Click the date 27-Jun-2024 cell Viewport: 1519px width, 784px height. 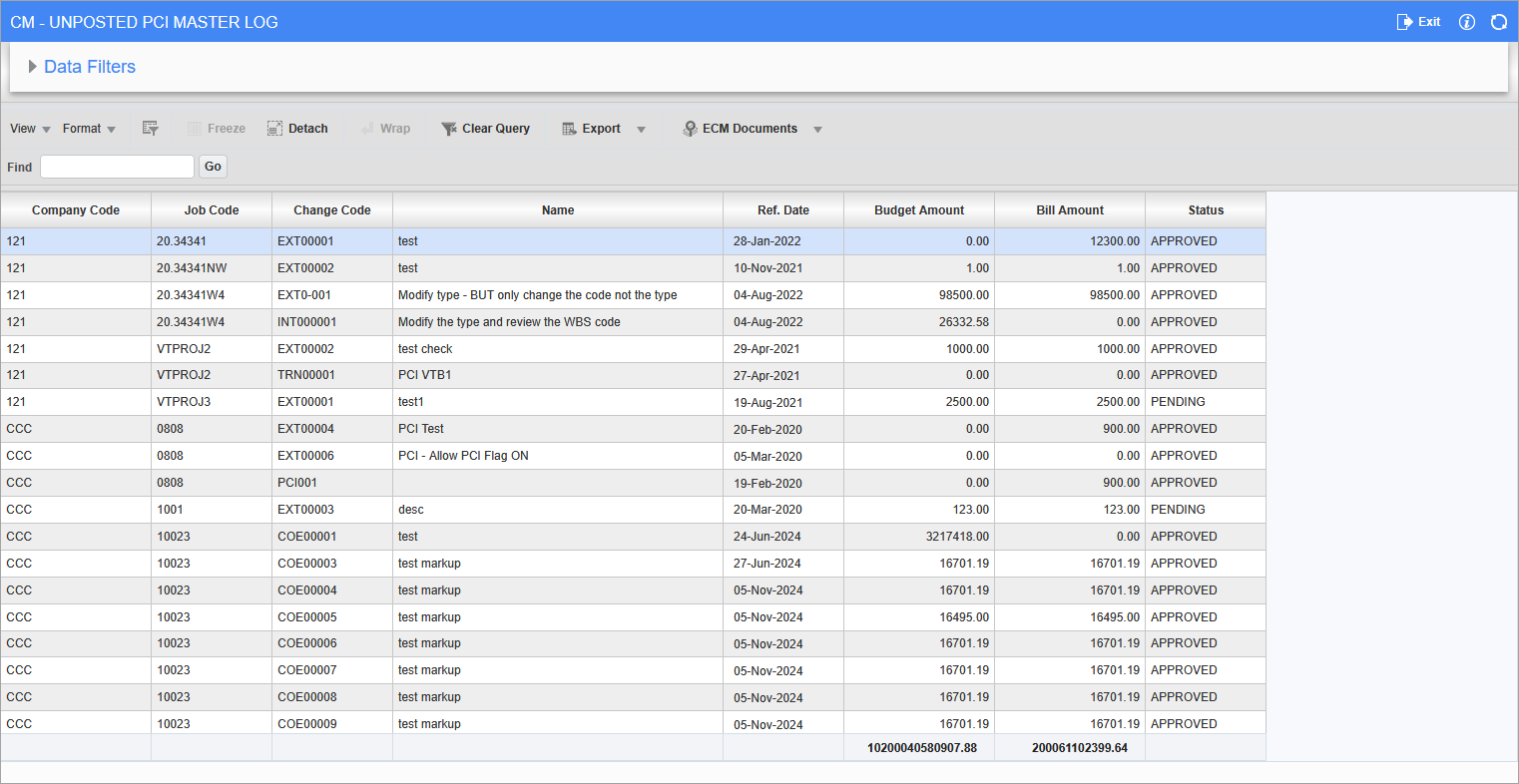point(783,564)
